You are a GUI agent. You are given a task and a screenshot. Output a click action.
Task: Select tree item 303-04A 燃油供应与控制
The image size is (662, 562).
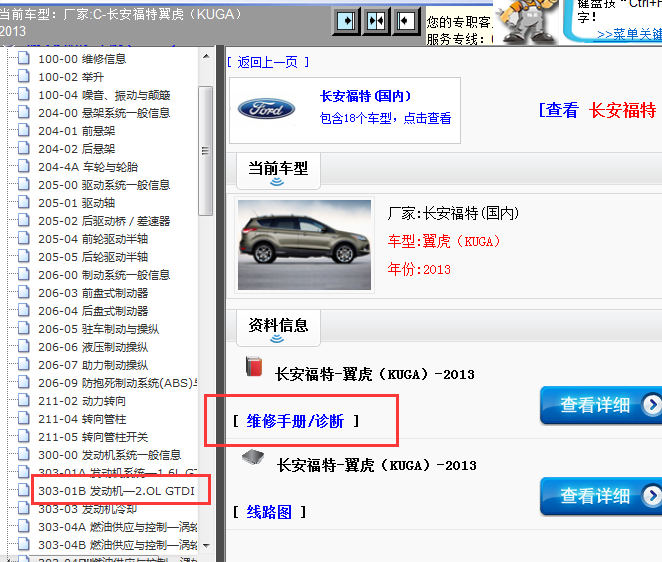pos(117,527)
